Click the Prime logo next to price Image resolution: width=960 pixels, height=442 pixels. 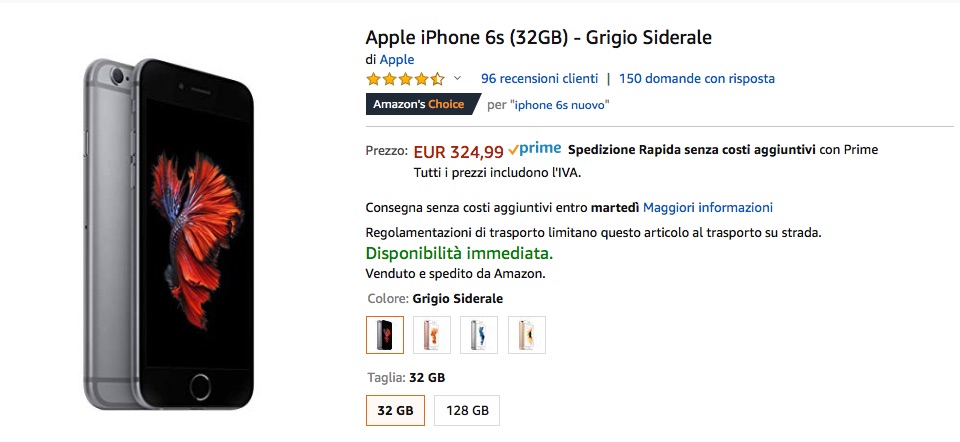point(535,149)
